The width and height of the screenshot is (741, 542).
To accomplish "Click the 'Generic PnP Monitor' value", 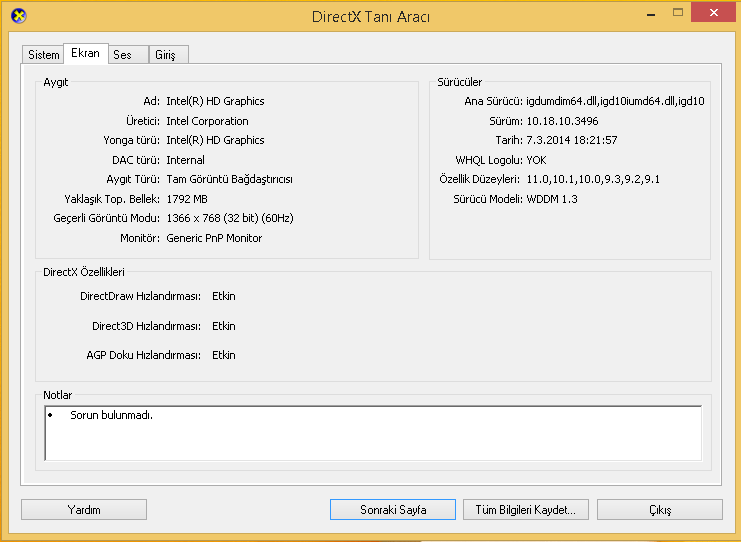I will coord(214,238).
